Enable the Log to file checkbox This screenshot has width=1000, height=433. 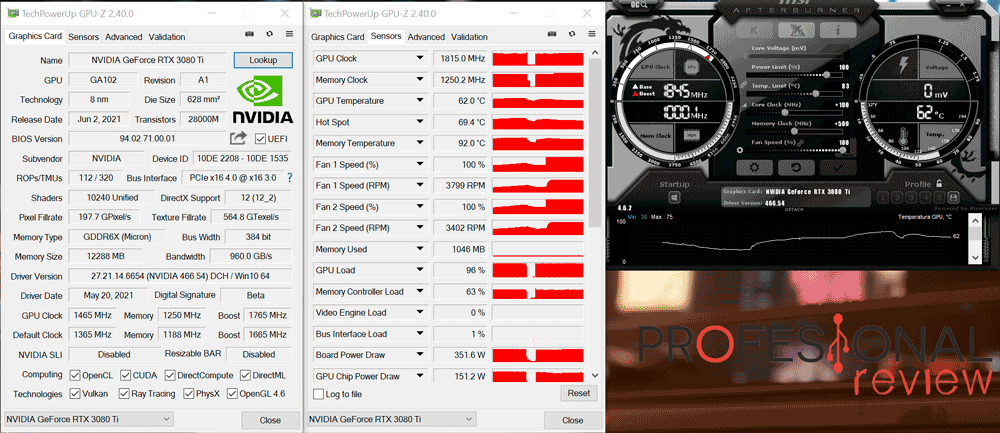click(318, 394)
